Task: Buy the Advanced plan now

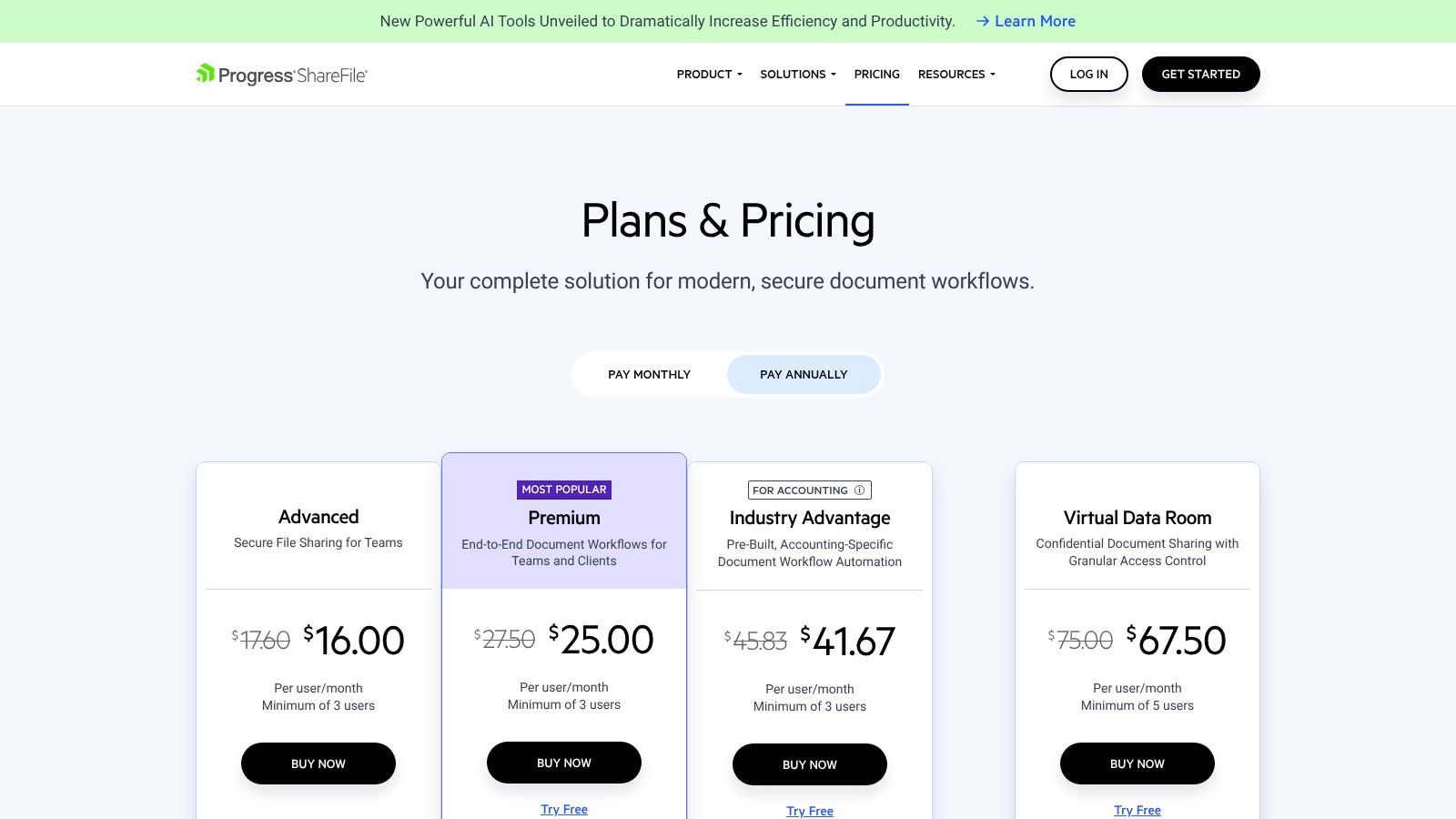Action: 318,763
